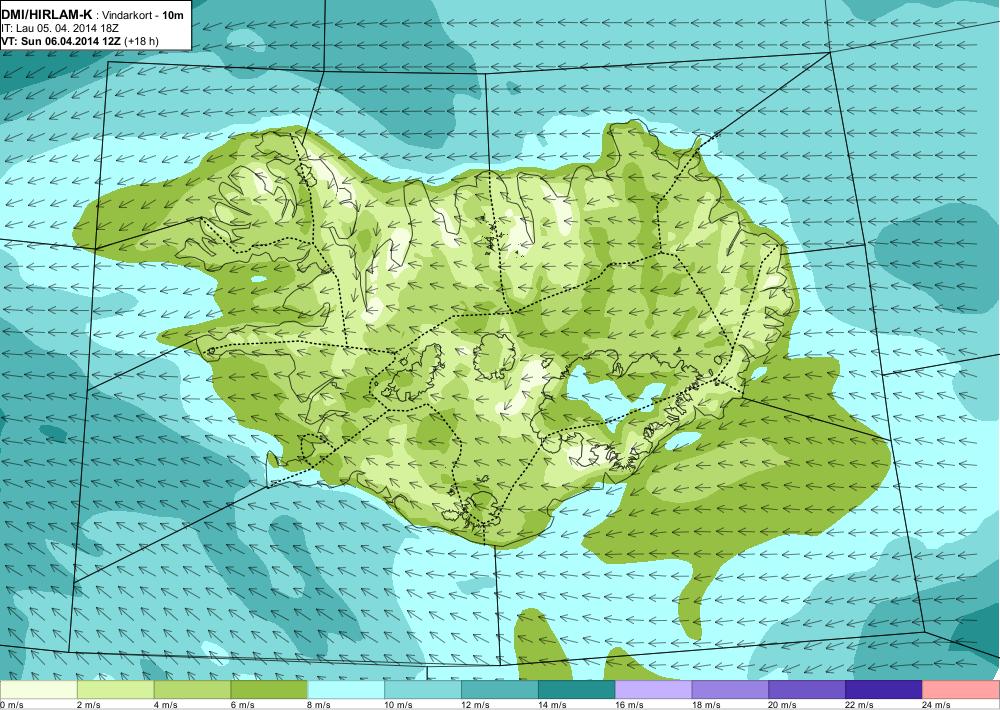Select the '12 m/s' legend label
Viewport: 1000px width, 710px height.
coord(475,705)
